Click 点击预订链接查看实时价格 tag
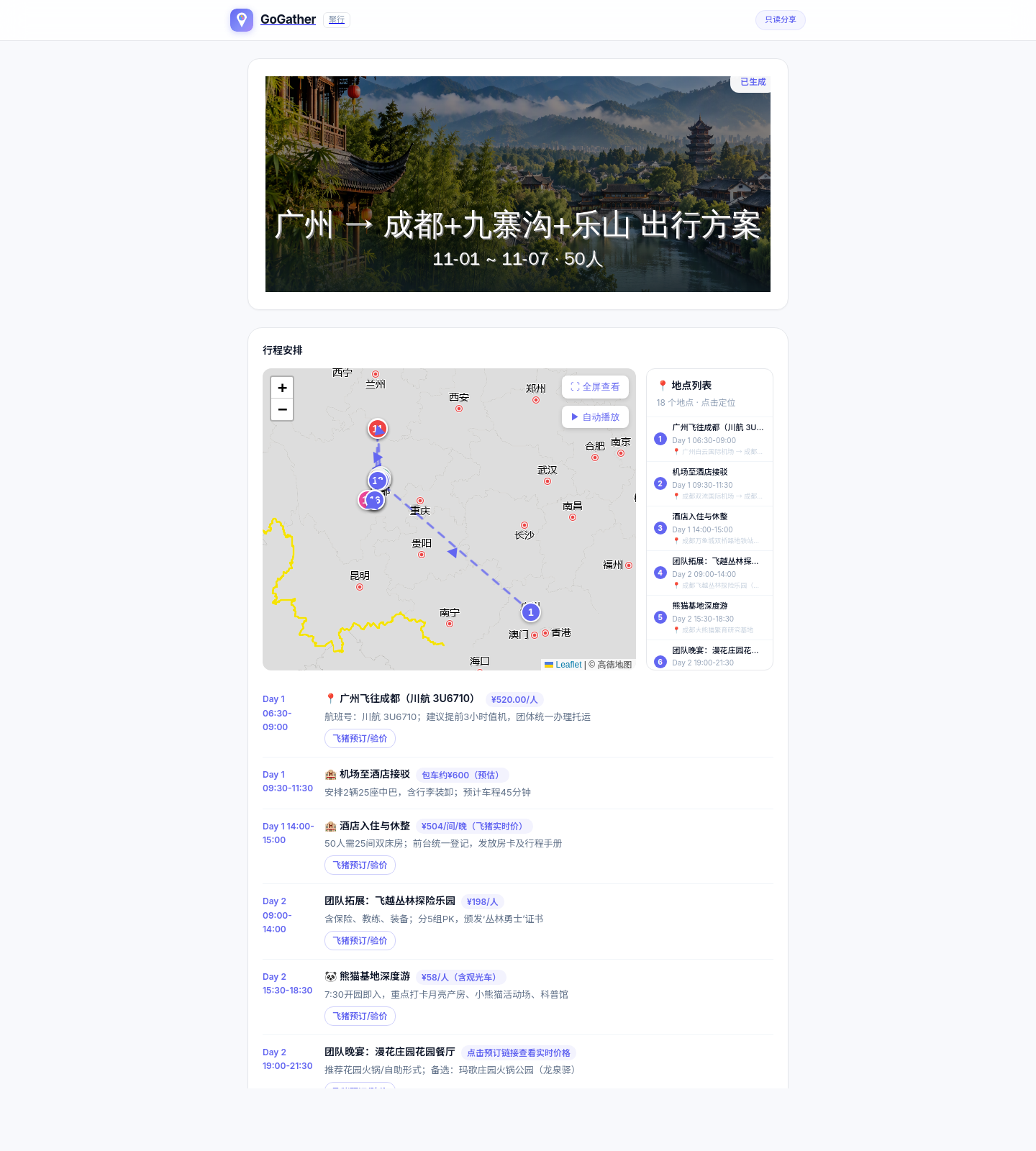Screen dimensions: 1036x1151 519,1052
